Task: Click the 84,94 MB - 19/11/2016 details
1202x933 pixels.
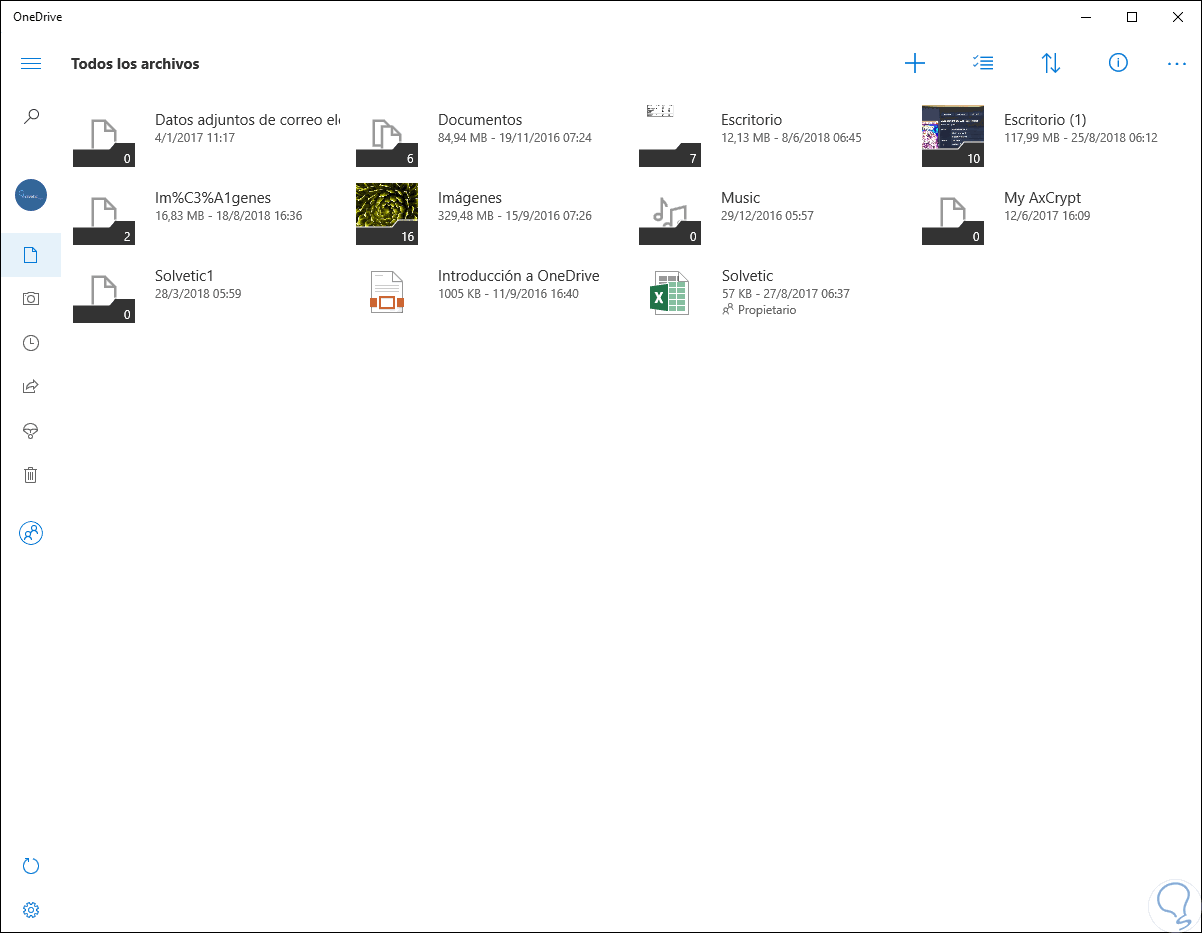Action: [x=515, y=138]
